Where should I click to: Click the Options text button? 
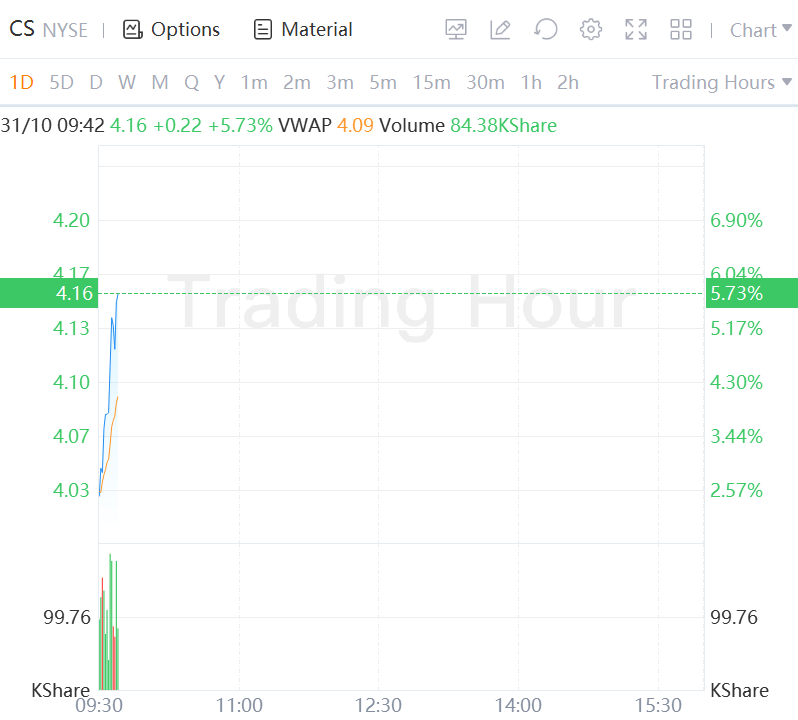pyautogui.click(x=185, y=30)
